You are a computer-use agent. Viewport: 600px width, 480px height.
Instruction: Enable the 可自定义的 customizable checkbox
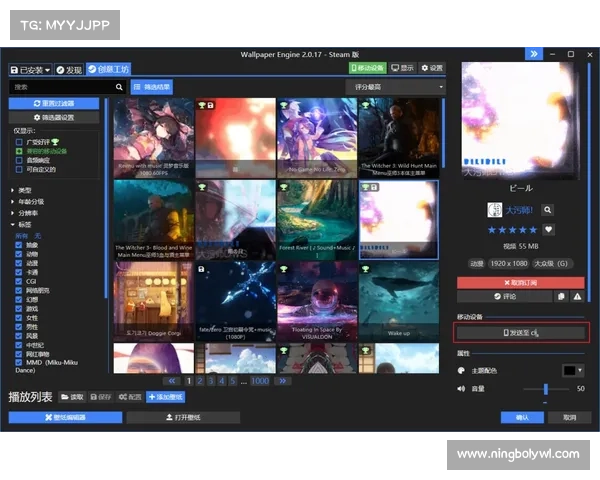pos(19,170)
